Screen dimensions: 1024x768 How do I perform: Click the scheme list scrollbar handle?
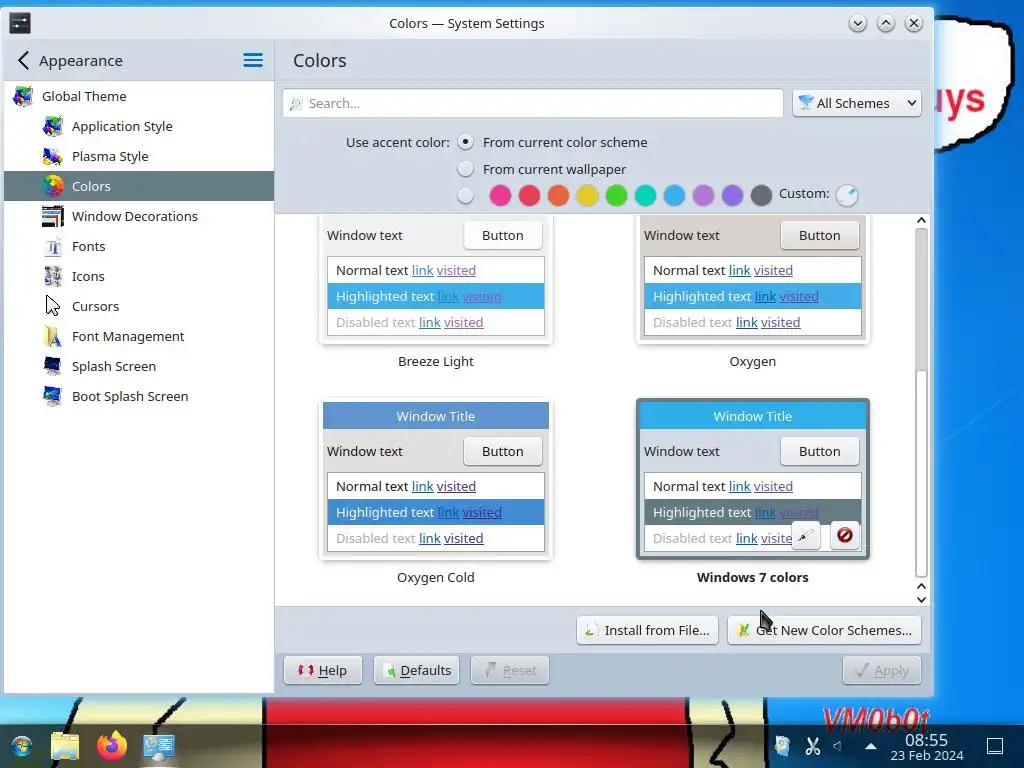click(921, 473)
